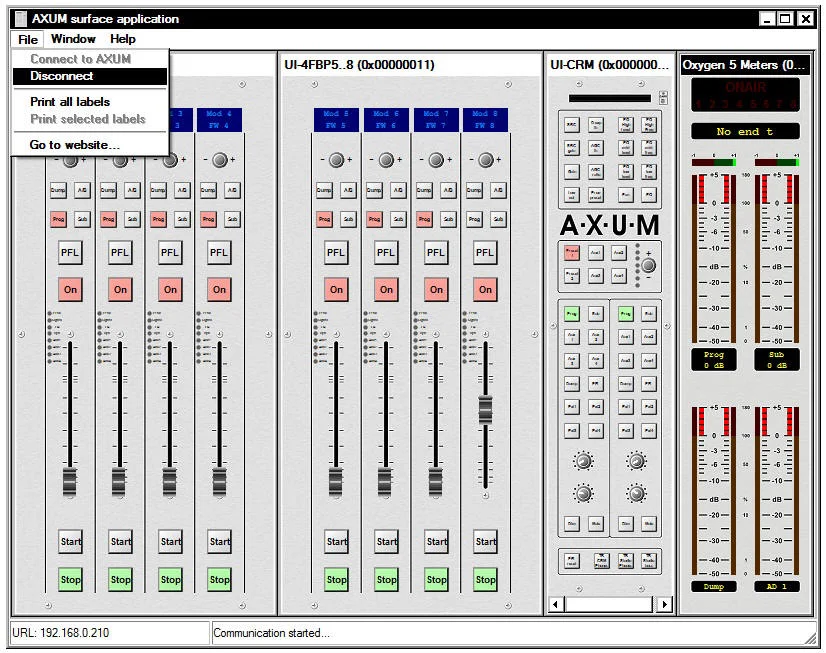Click the Dump meter label in Meters panel
The image size is (826, 653).
(714, 586)
